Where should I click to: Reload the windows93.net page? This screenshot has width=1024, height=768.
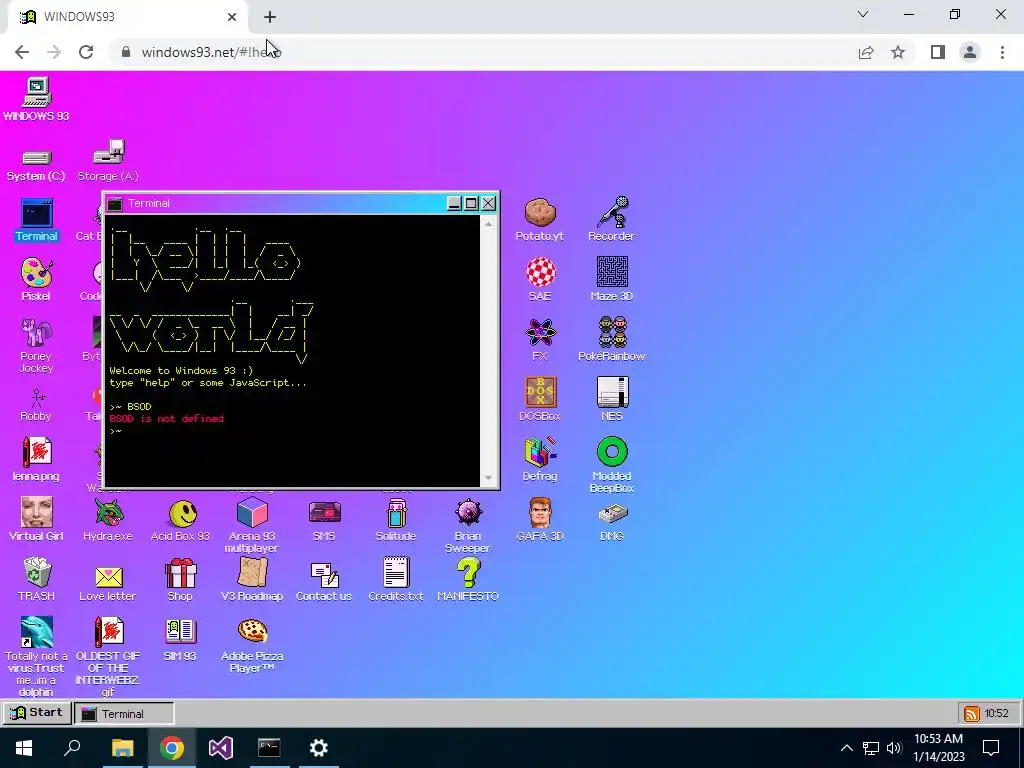pyautogui.click(x=86, y=52)
